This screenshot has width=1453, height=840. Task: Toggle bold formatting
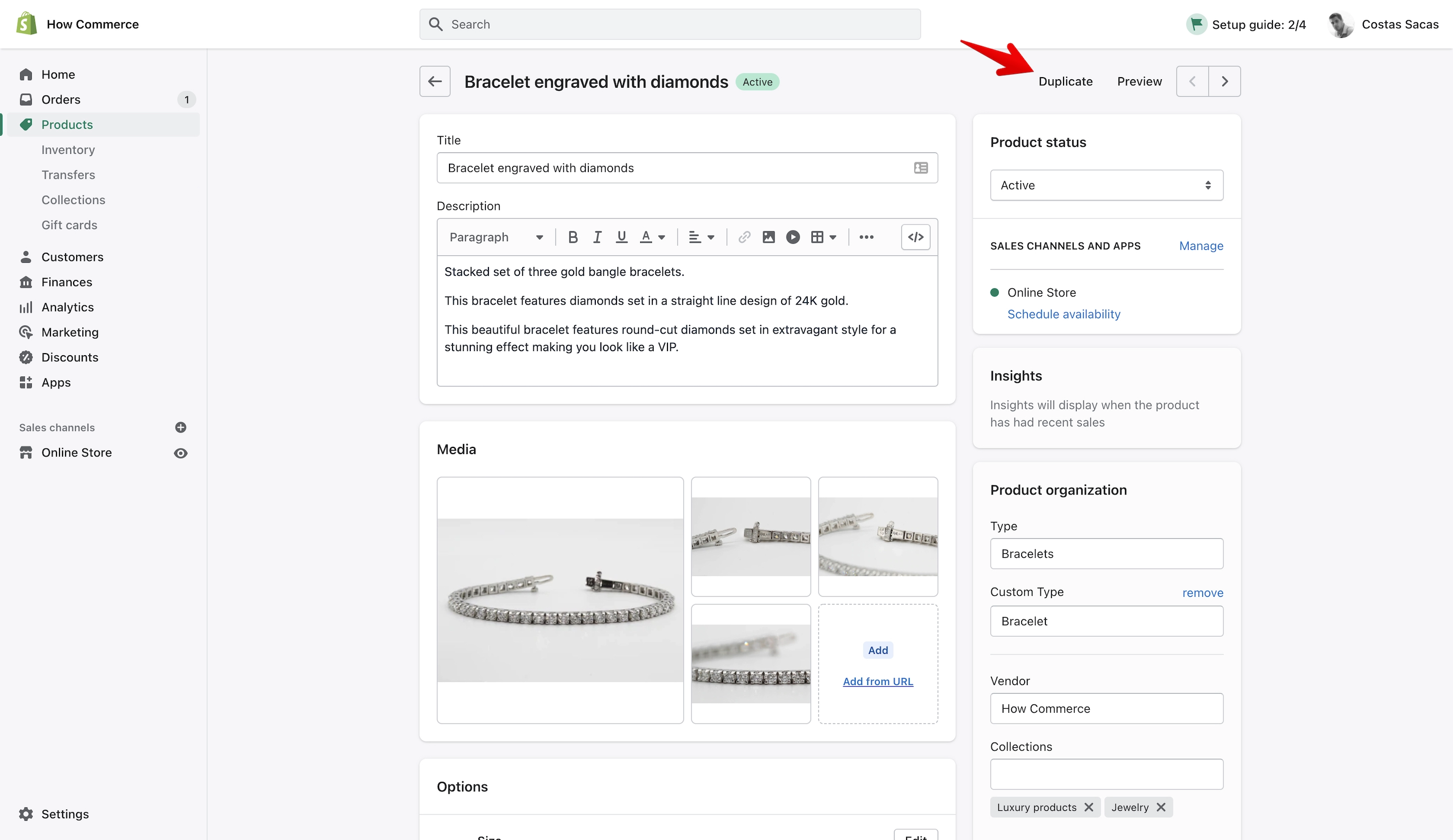[573, 237]
